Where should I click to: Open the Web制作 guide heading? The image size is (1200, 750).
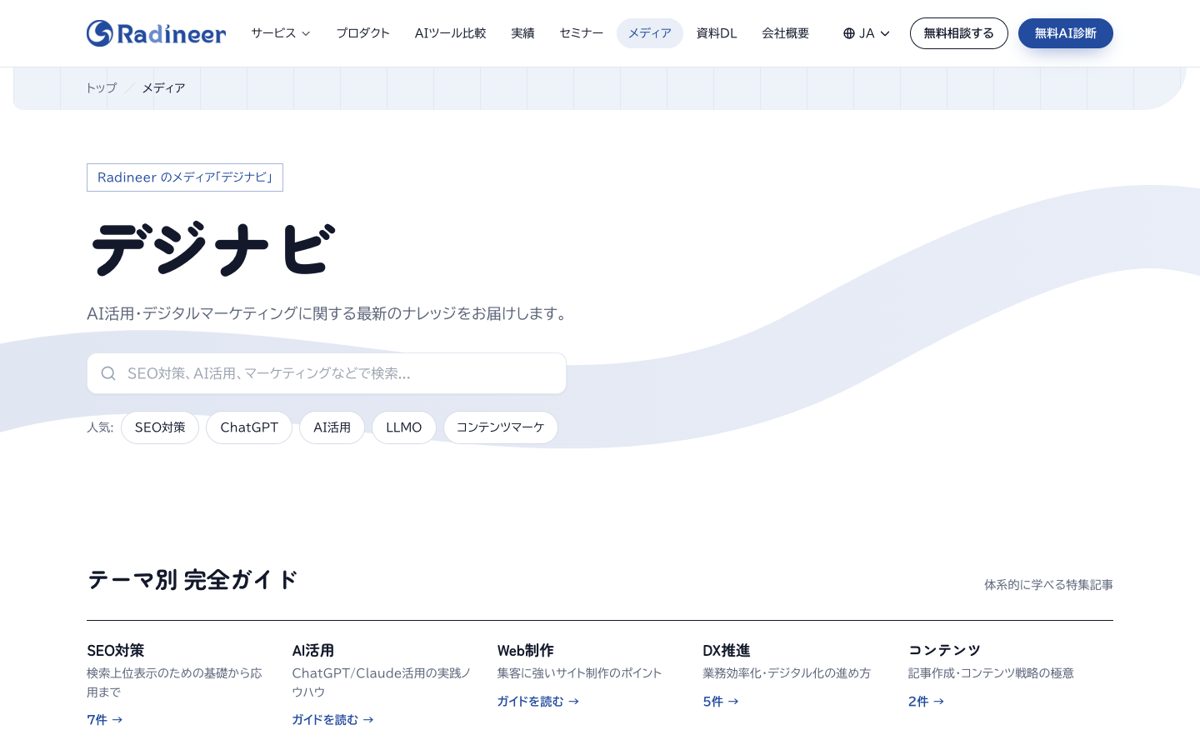coord(525,650)
